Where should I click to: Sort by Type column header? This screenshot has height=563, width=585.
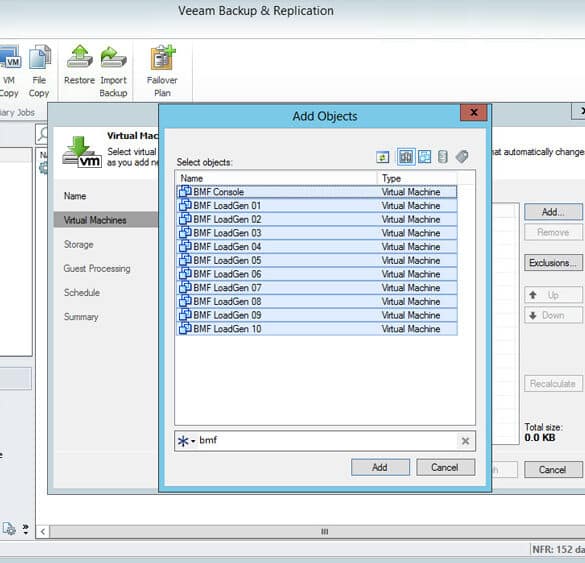coord(417,178)
